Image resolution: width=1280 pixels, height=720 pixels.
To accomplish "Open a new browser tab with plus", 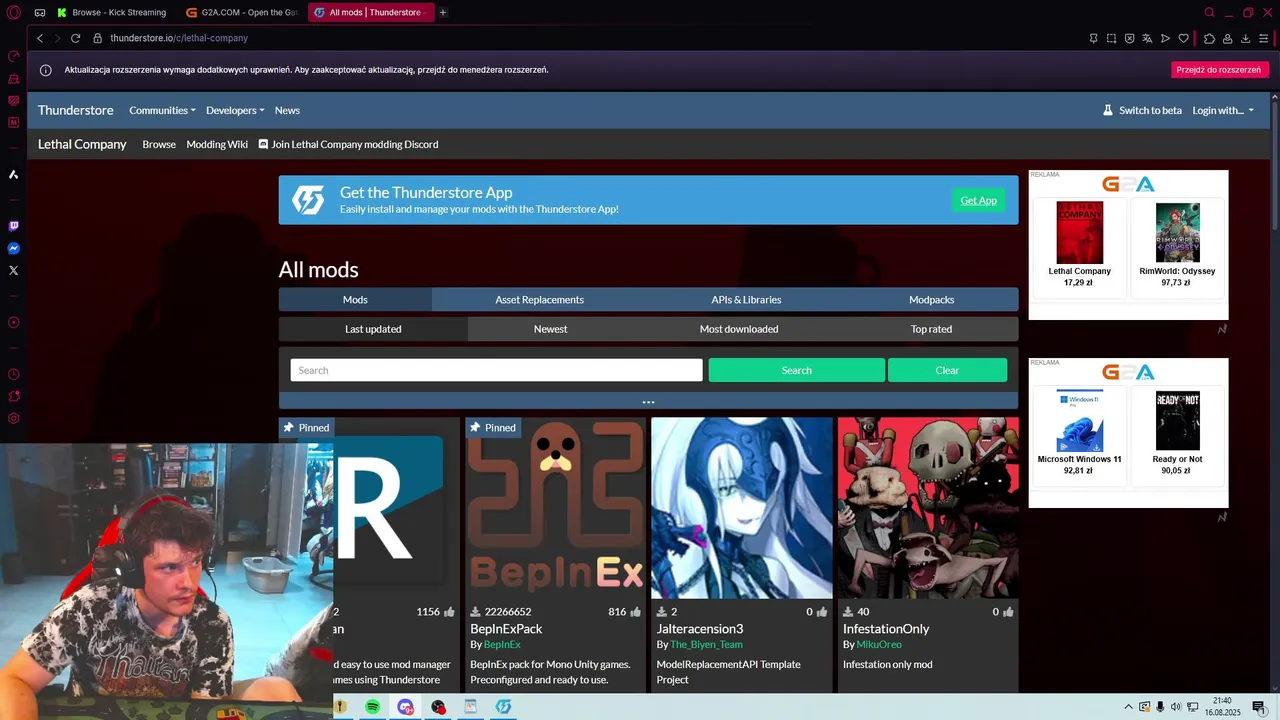I will (x=443, y=13).
